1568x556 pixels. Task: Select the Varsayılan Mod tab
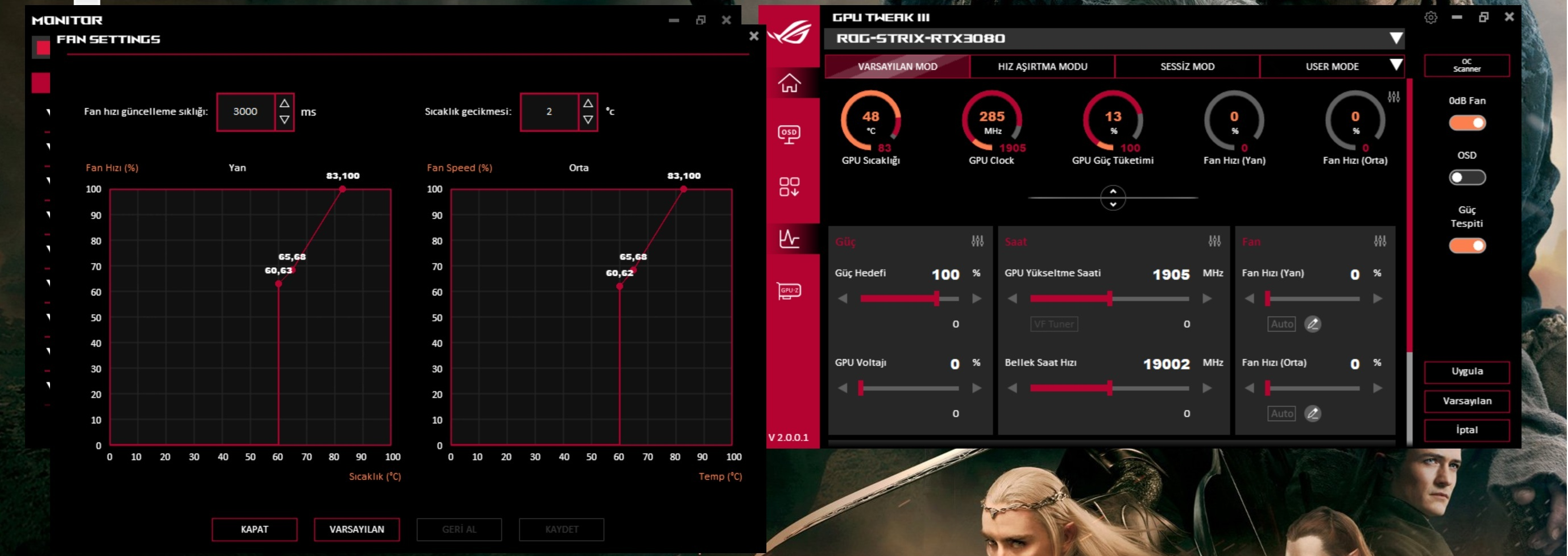point(897,67)
